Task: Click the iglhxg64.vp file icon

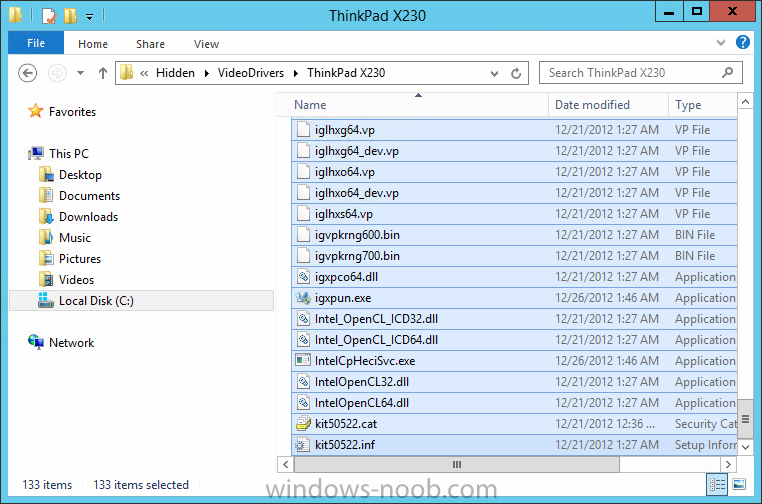Action: point(303,130)
